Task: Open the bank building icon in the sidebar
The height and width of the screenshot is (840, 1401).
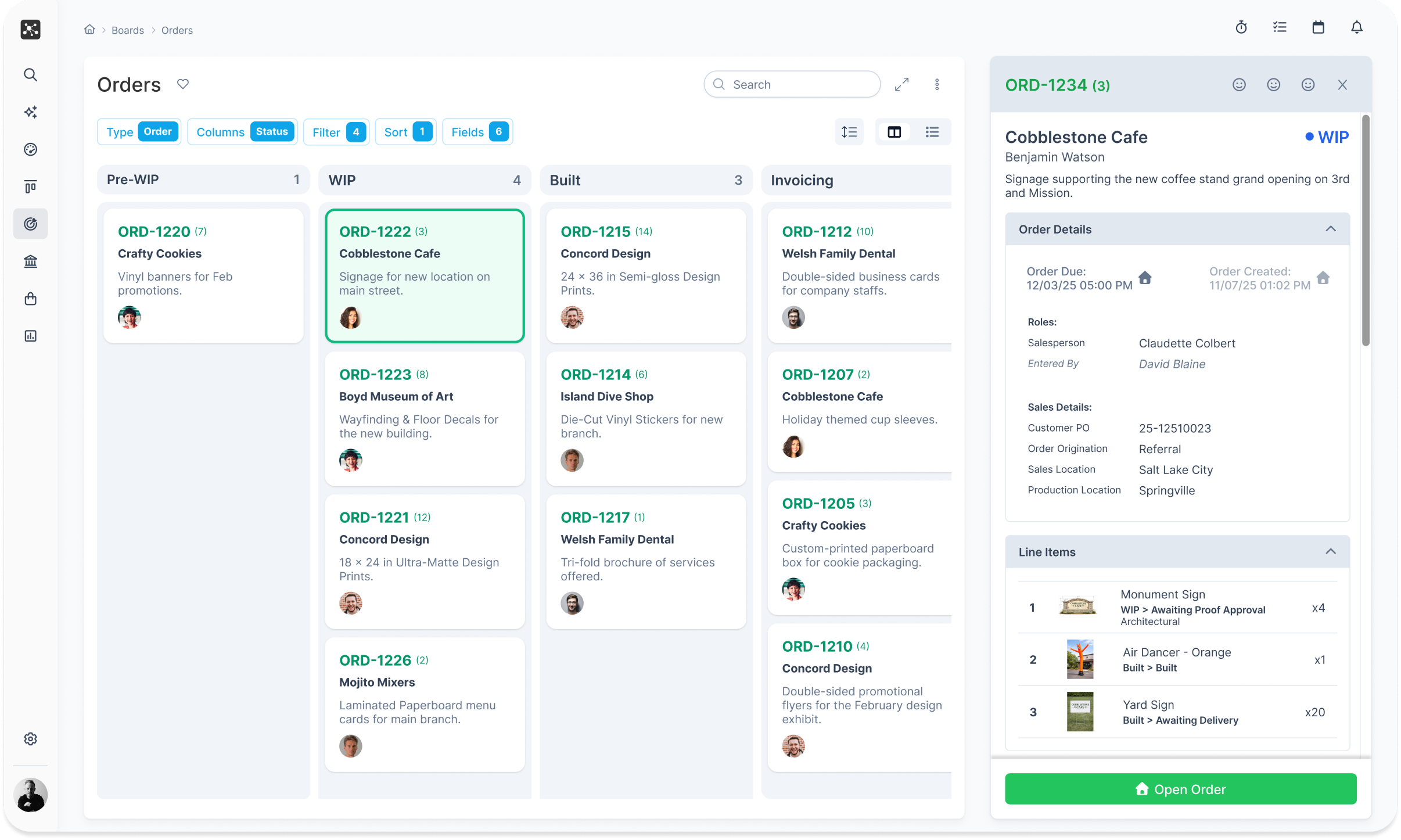Action: click(31, 261)
